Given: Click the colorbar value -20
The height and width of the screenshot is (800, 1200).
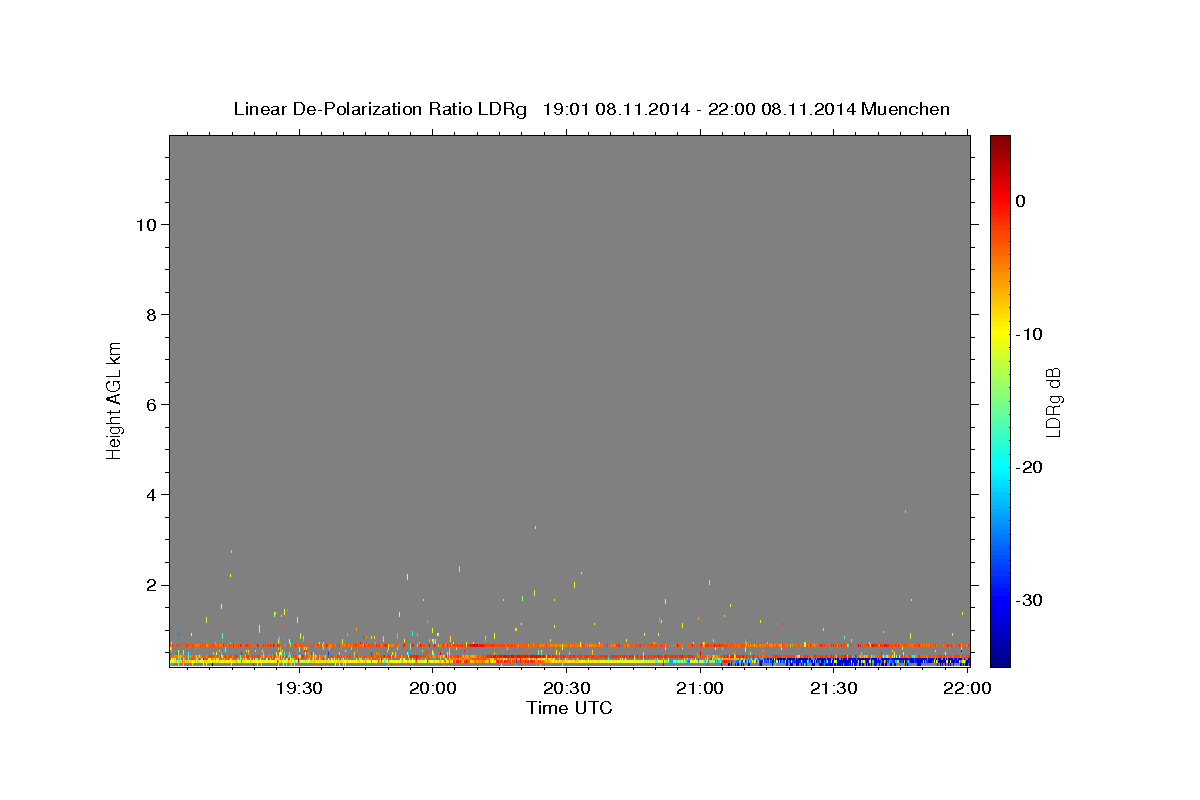Looking at the screenshot, I should [x=1029, y=467].
